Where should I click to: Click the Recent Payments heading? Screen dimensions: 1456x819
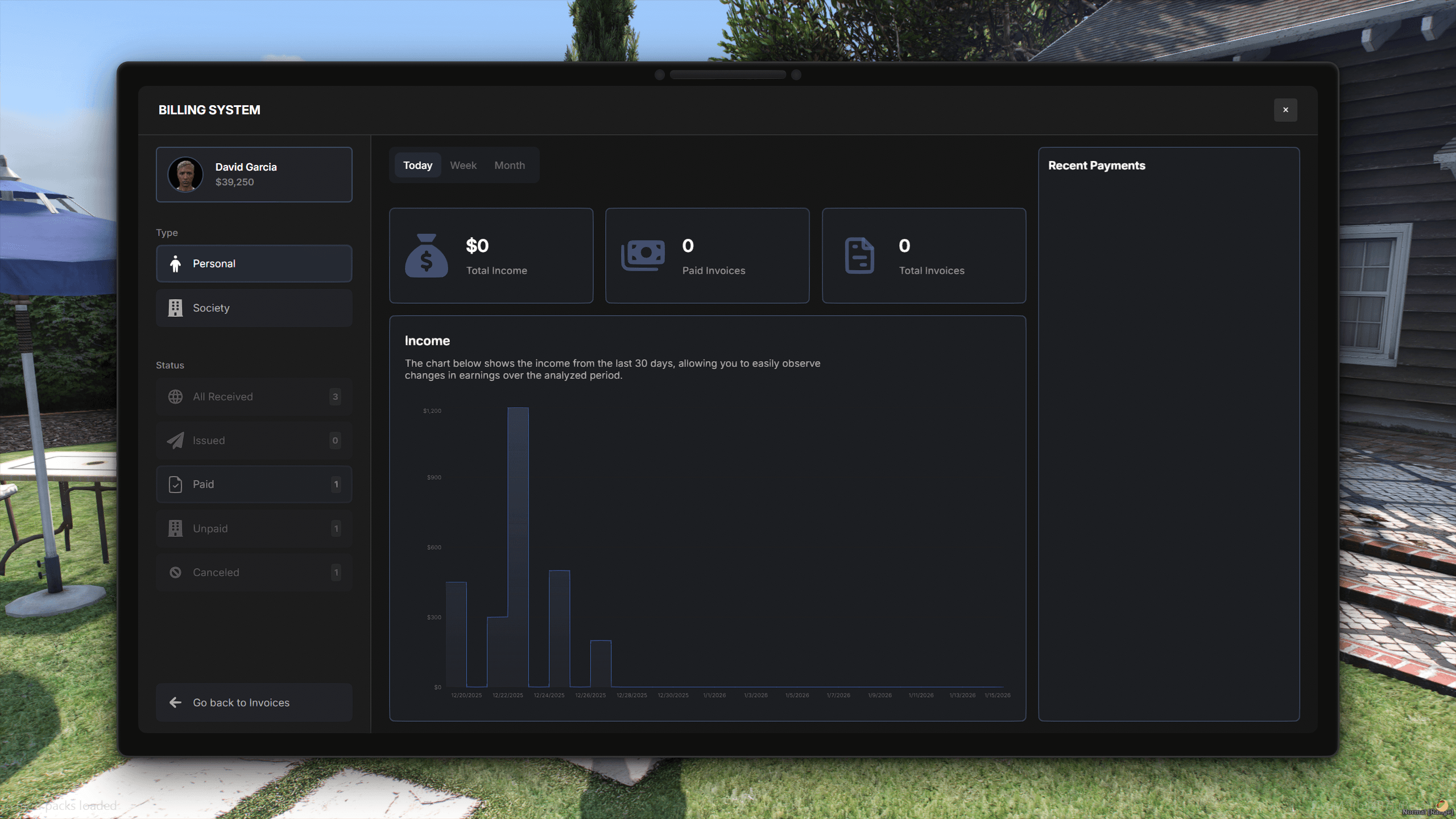1097,166
